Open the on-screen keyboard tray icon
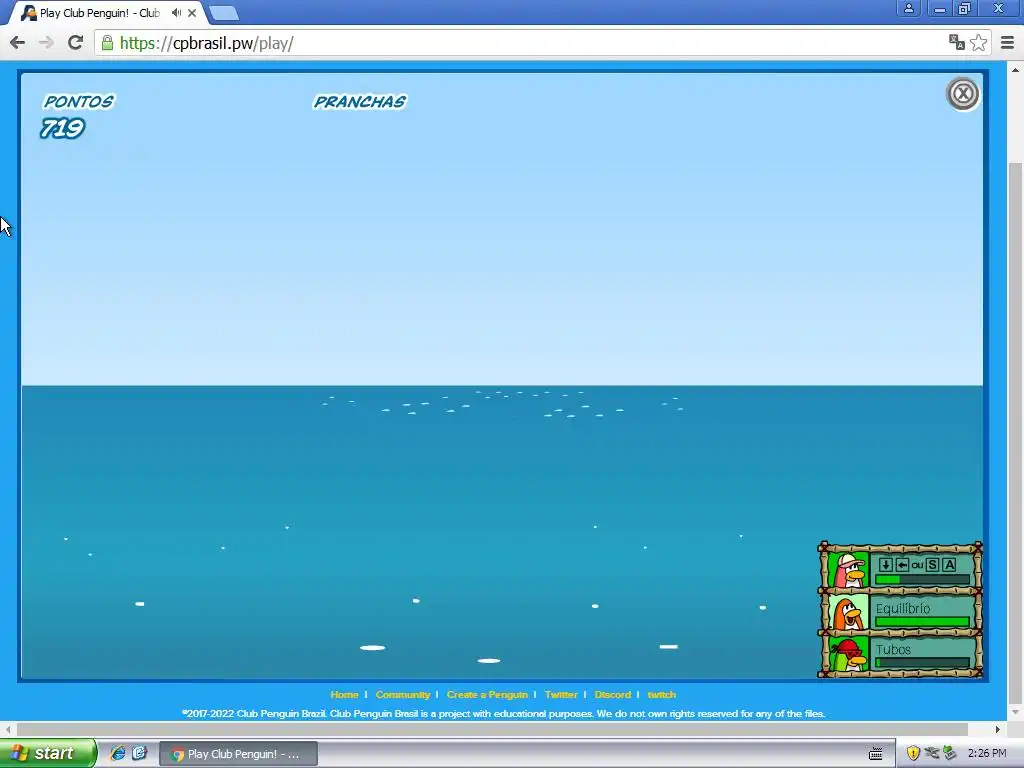Image resolution: width=1024 pixels, height=768 pixels. coord(876,754)
